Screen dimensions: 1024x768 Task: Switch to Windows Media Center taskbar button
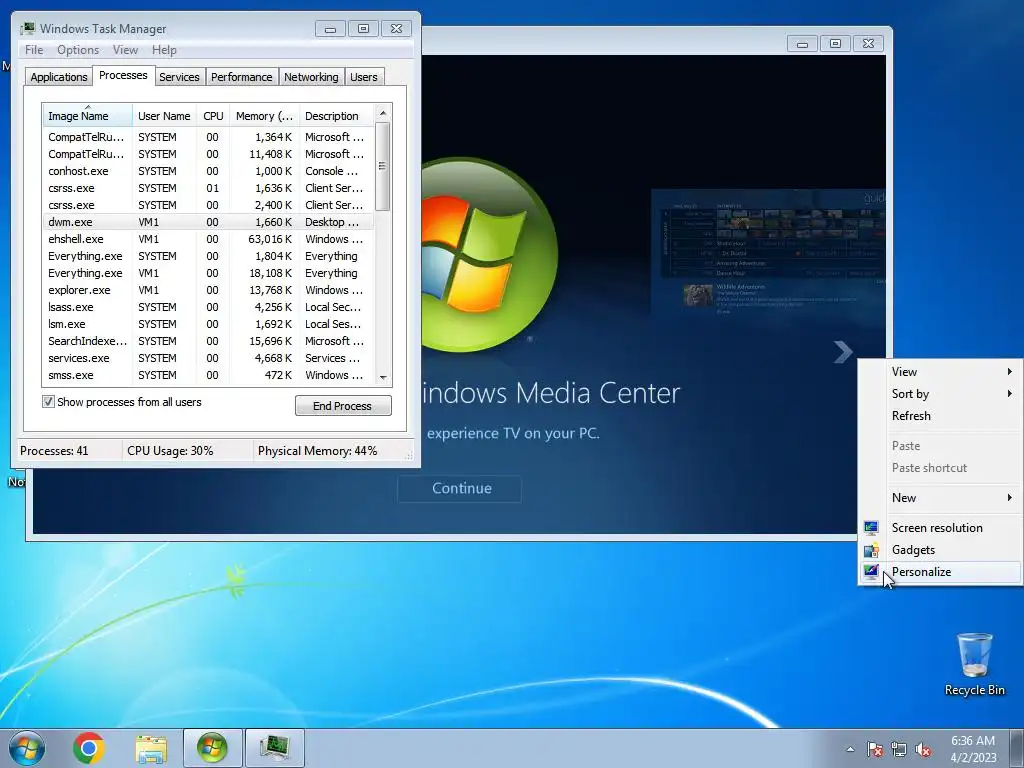[x=212, y=748]
